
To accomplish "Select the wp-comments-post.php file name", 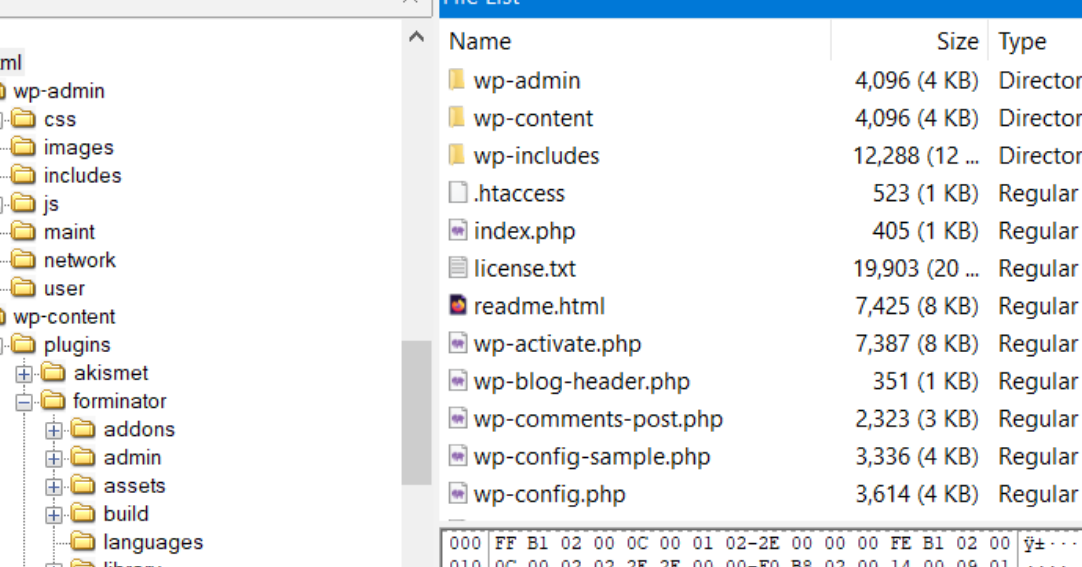I will click(598, 419).
